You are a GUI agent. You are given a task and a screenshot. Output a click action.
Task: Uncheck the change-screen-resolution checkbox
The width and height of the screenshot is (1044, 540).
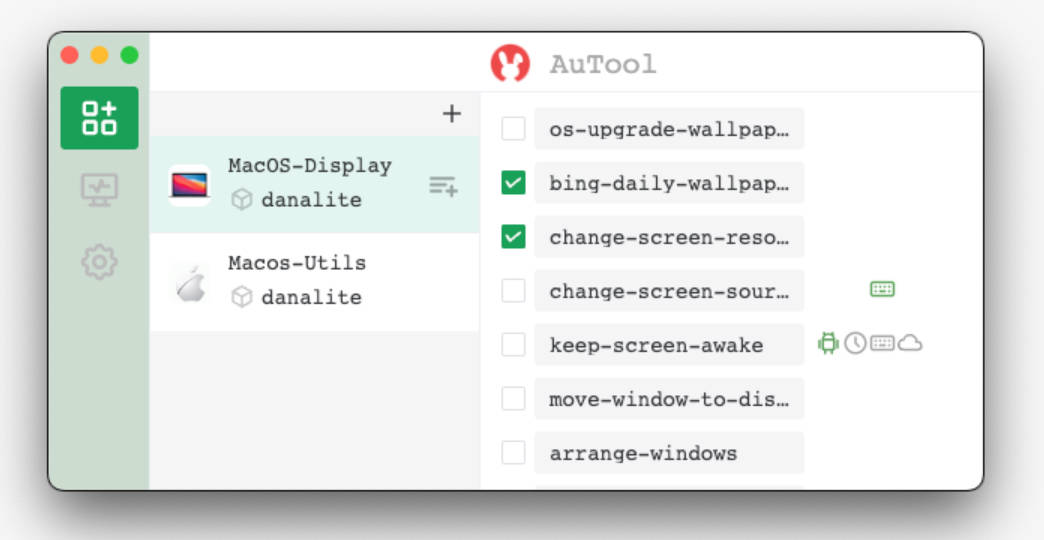pos(513,237)
